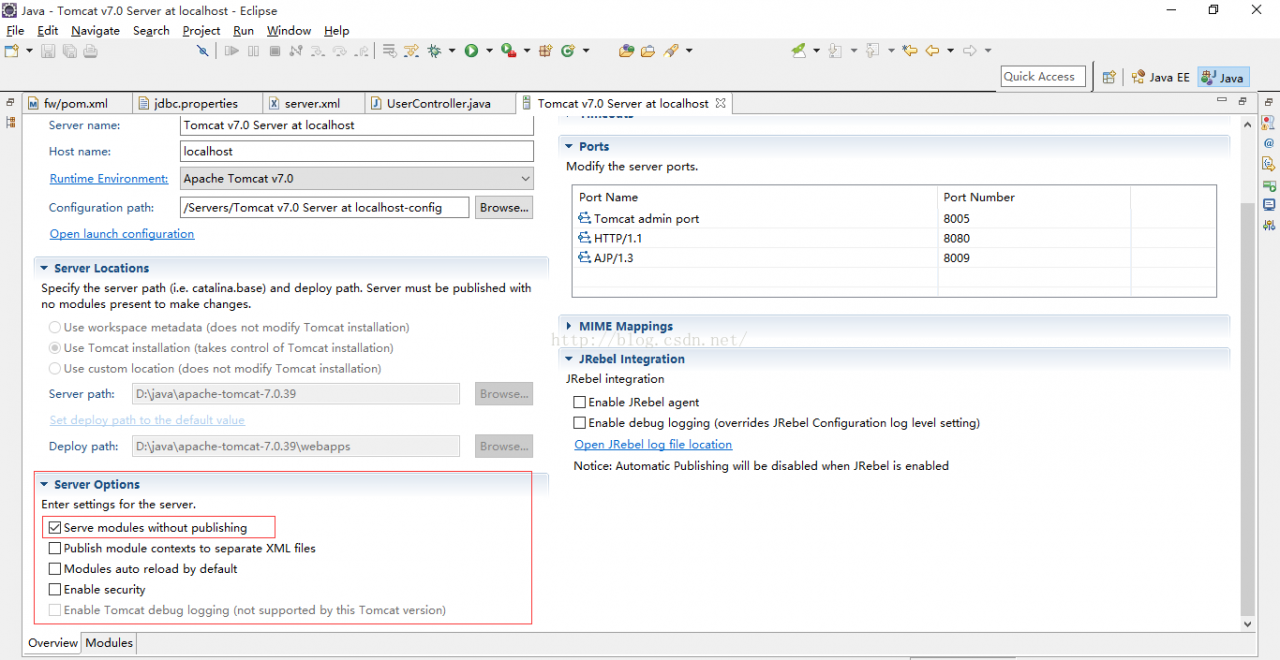Switch to the jdbc.properties tab
1280x660 pixels.
pyautogui.click(x=196, y=103)
